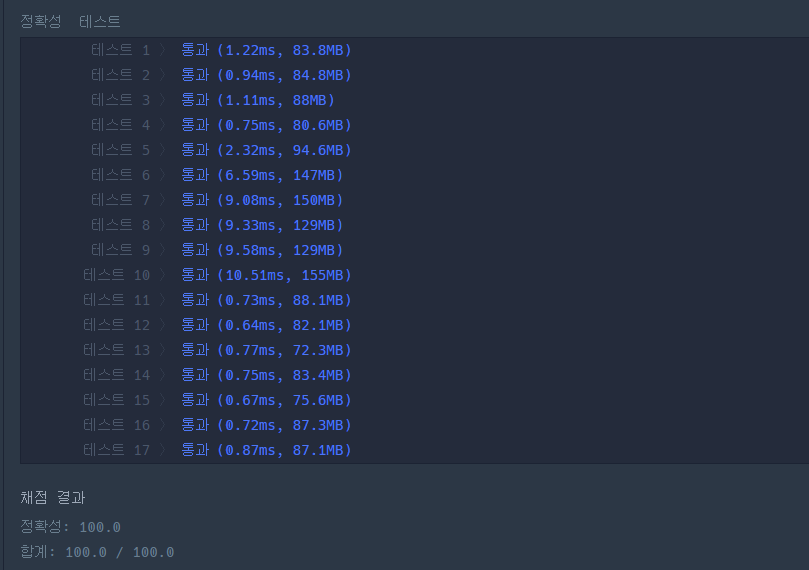Select the '테스트 7' row label

click(x=120, y=200)
